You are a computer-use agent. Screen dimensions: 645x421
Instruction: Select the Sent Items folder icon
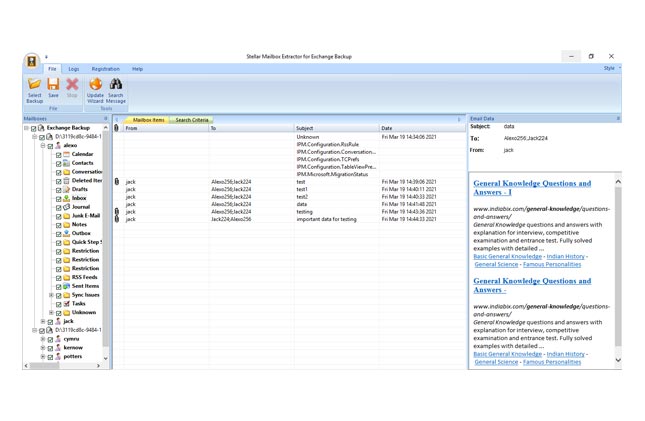pos(66,286)
